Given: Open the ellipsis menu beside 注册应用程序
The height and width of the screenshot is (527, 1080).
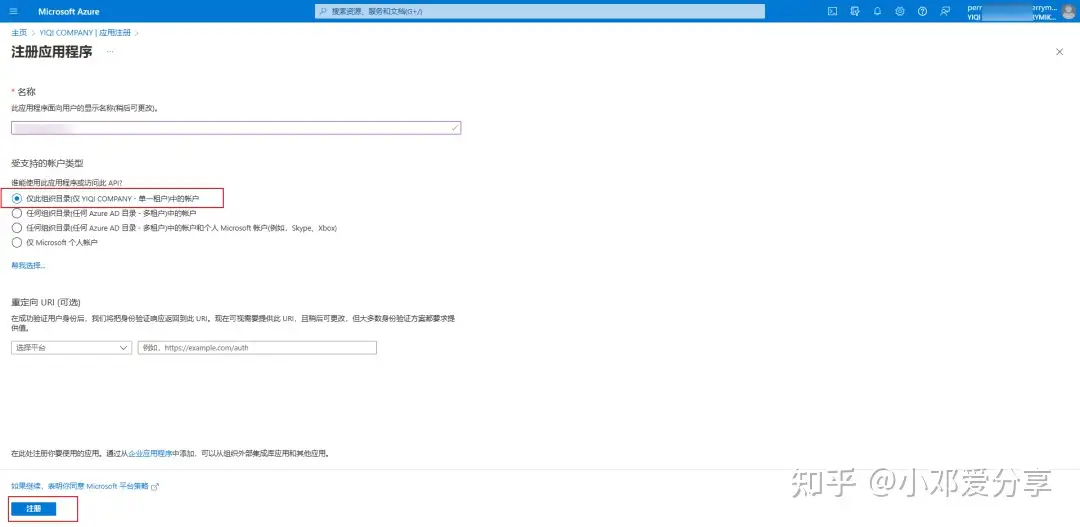Looking at the screenshot, I should coord(110,52).
